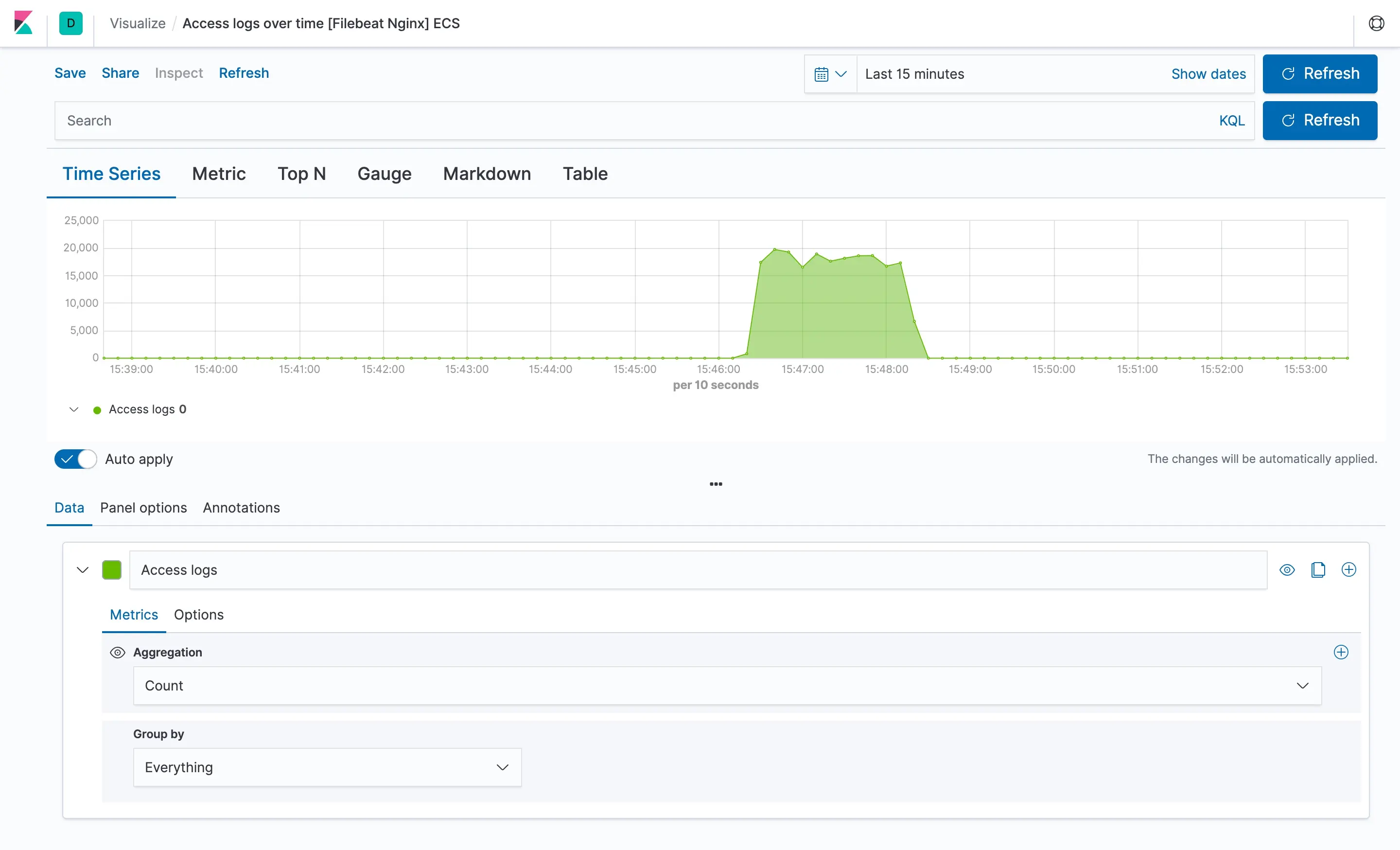
Task: Open the green series color picker
Action: [x=111, y=569]
